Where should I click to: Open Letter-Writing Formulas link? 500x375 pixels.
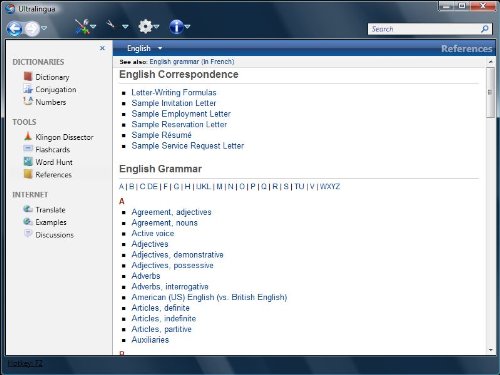174,92
